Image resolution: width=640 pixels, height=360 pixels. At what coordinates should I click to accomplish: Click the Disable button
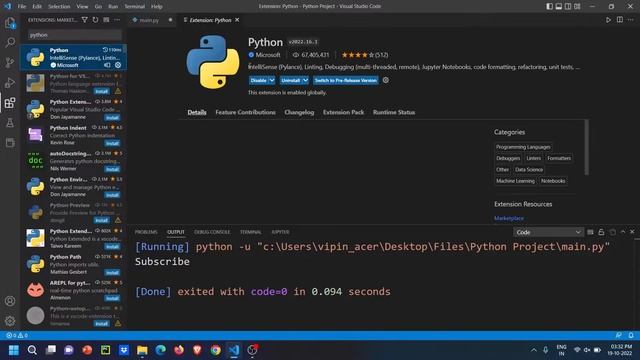click(x=258, y=80)
